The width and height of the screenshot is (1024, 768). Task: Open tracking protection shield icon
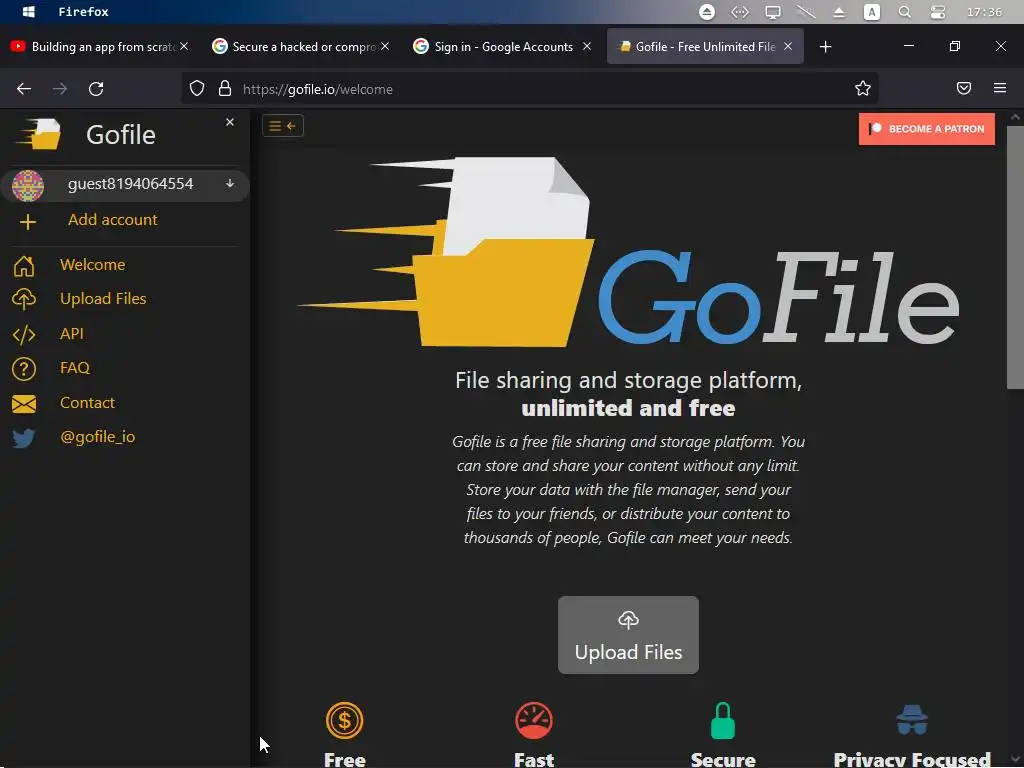(x=197, y=89)
